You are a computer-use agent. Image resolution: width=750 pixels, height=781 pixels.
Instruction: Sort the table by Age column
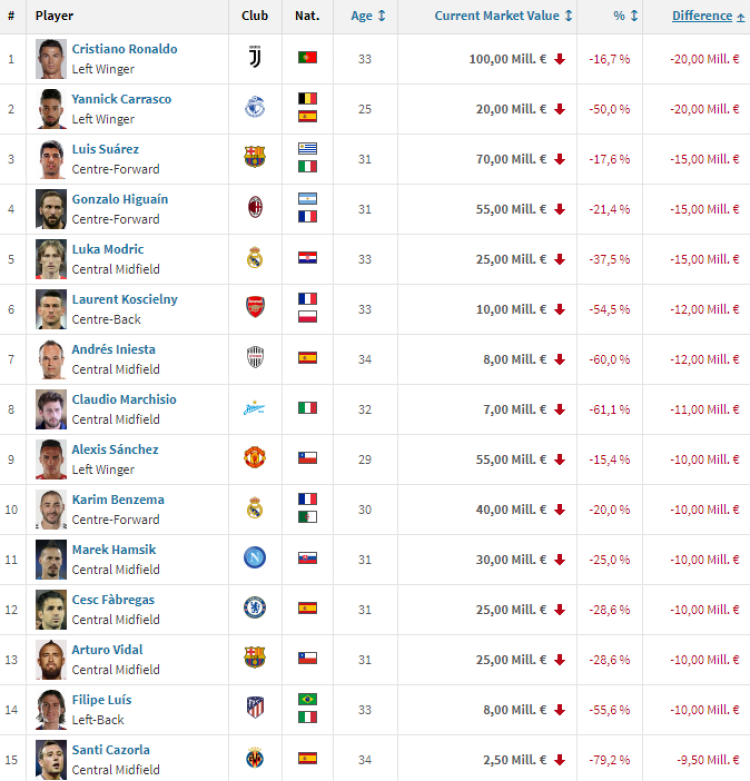coord(368,16)
